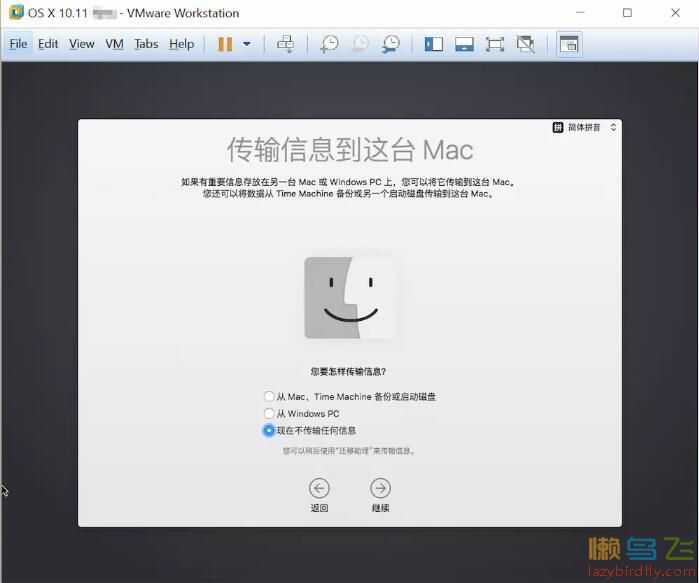Toggle the thumbnail bar view
The image size is (699, 583).
[464, 44]
